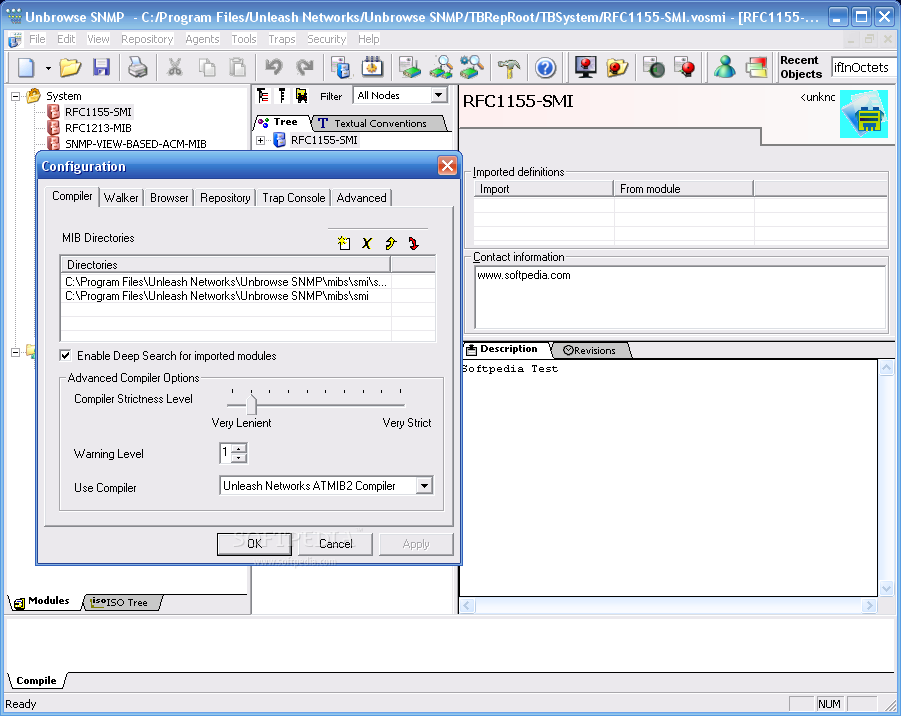
Task: Click the folder with red light icon
Action: [x=617, y=67]
